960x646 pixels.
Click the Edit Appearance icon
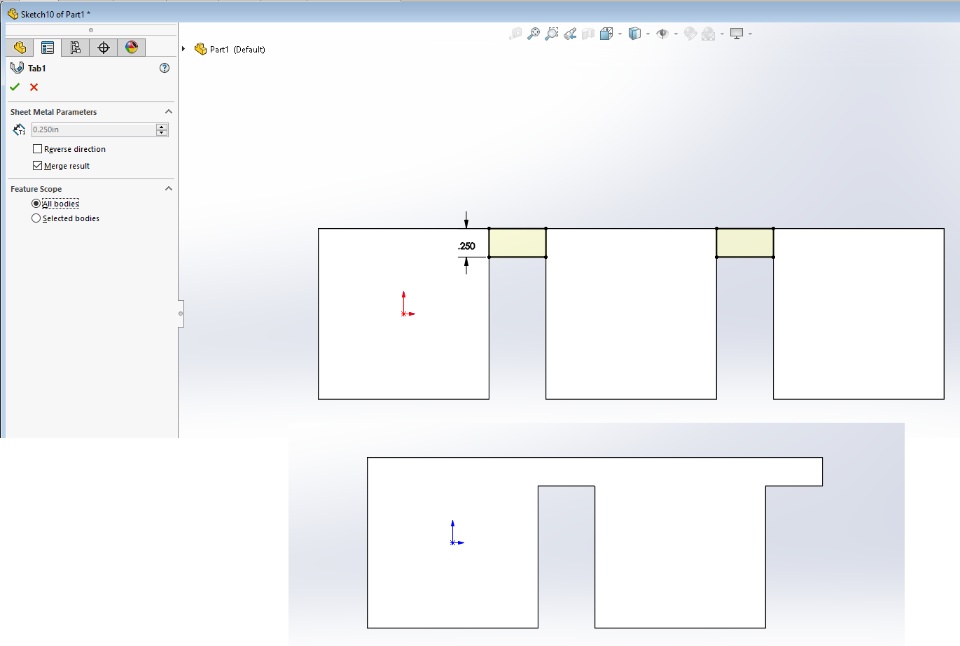point(690,34)
